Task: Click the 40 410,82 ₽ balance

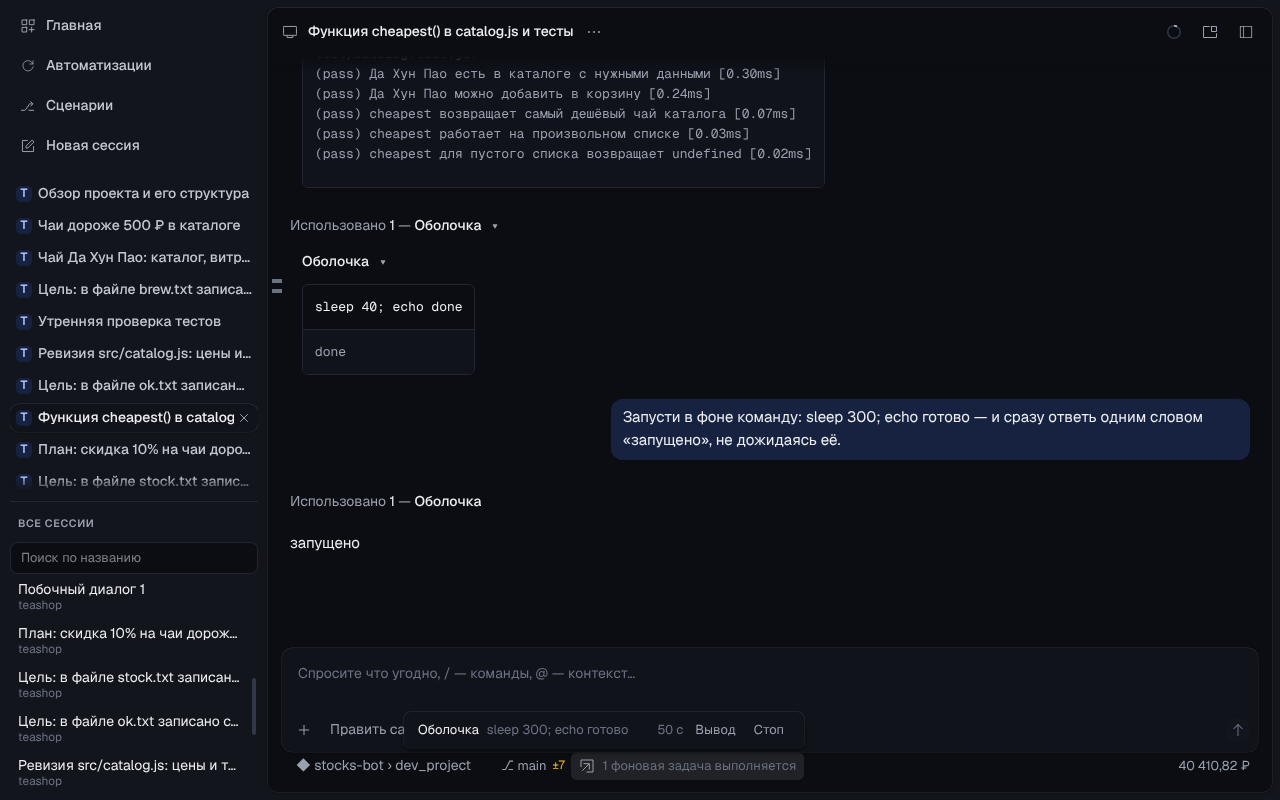Action: click(1214, 766)
